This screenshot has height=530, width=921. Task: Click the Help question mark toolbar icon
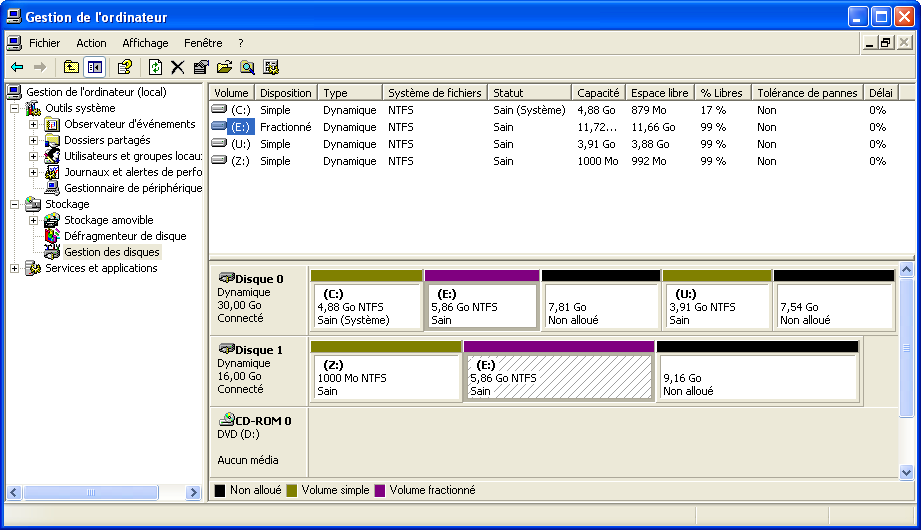pos(124,67)
